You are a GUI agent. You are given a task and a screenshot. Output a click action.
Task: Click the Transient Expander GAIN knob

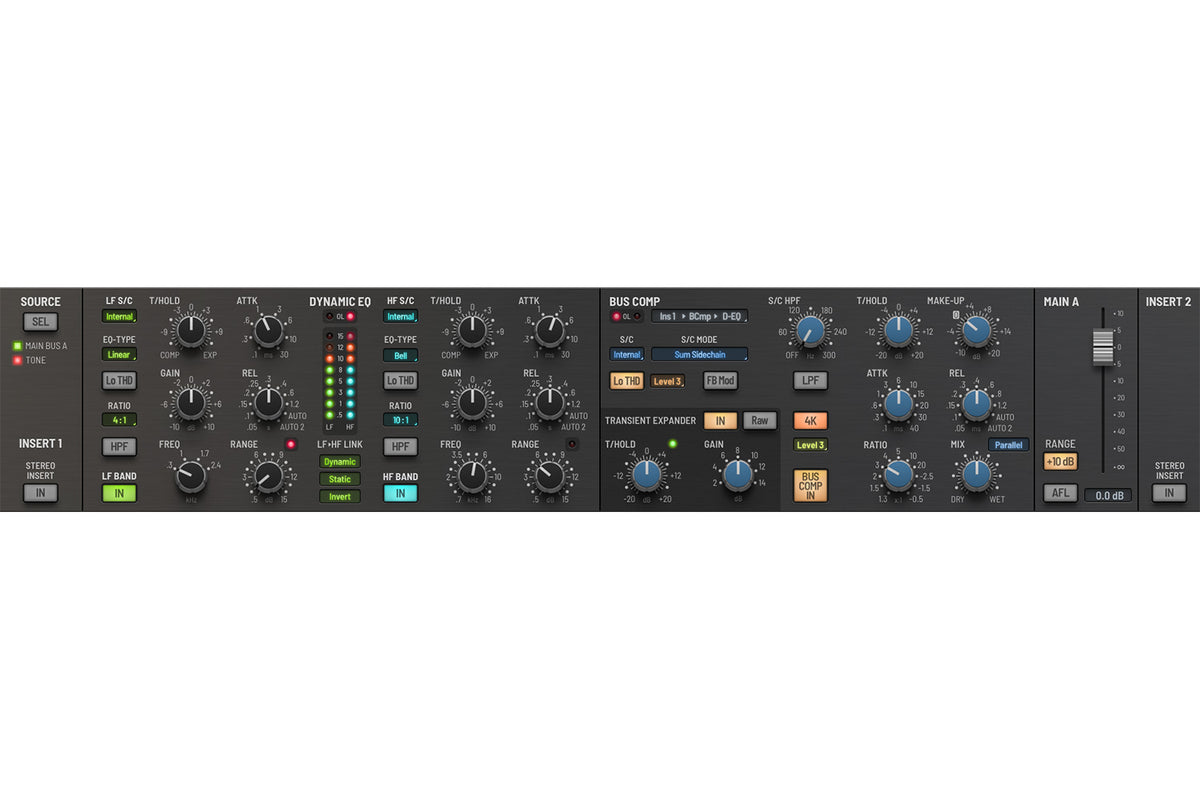pos(738,475)
